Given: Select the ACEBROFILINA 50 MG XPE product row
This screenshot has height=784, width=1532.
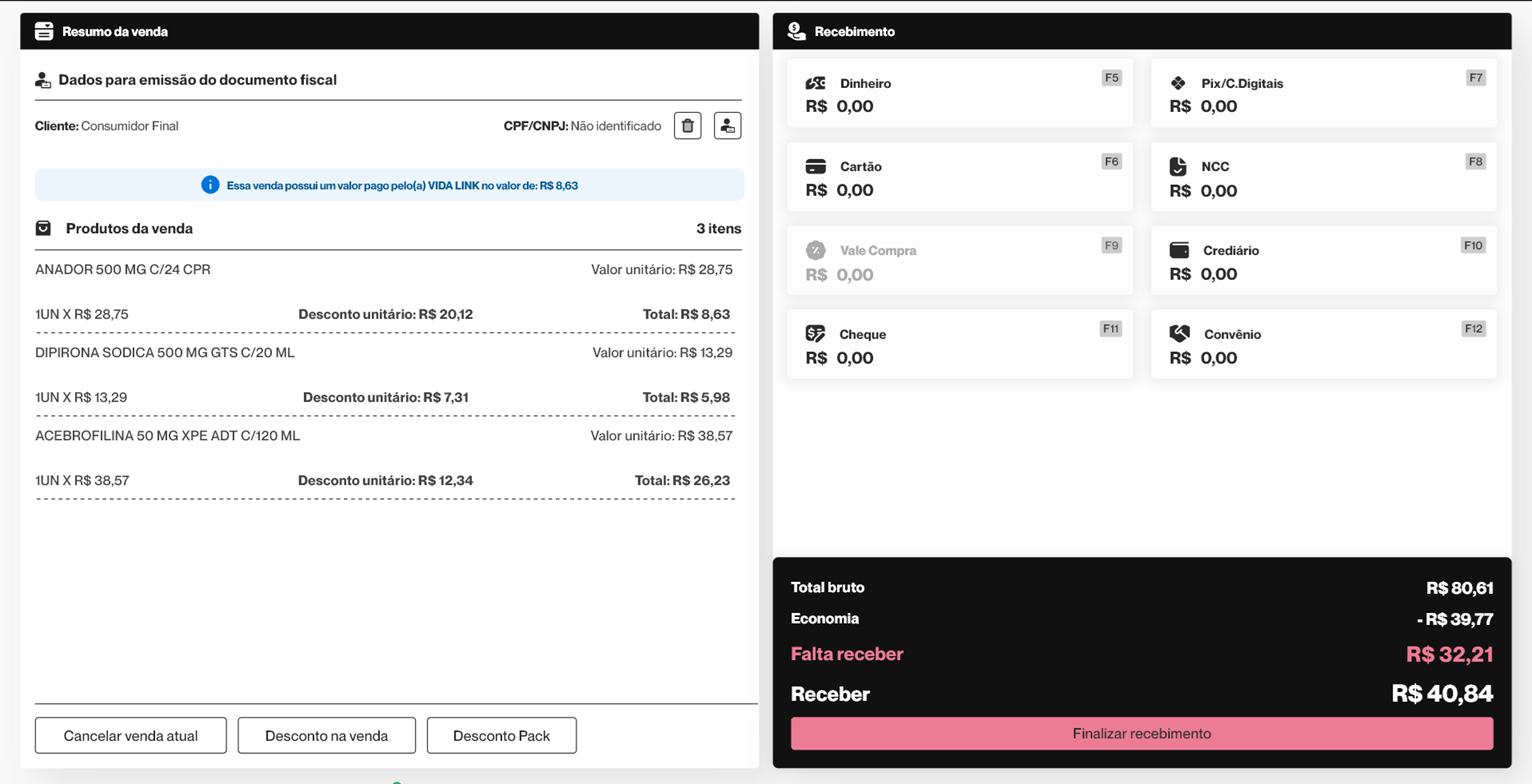Looking at the screenshot, I should 168,436.
